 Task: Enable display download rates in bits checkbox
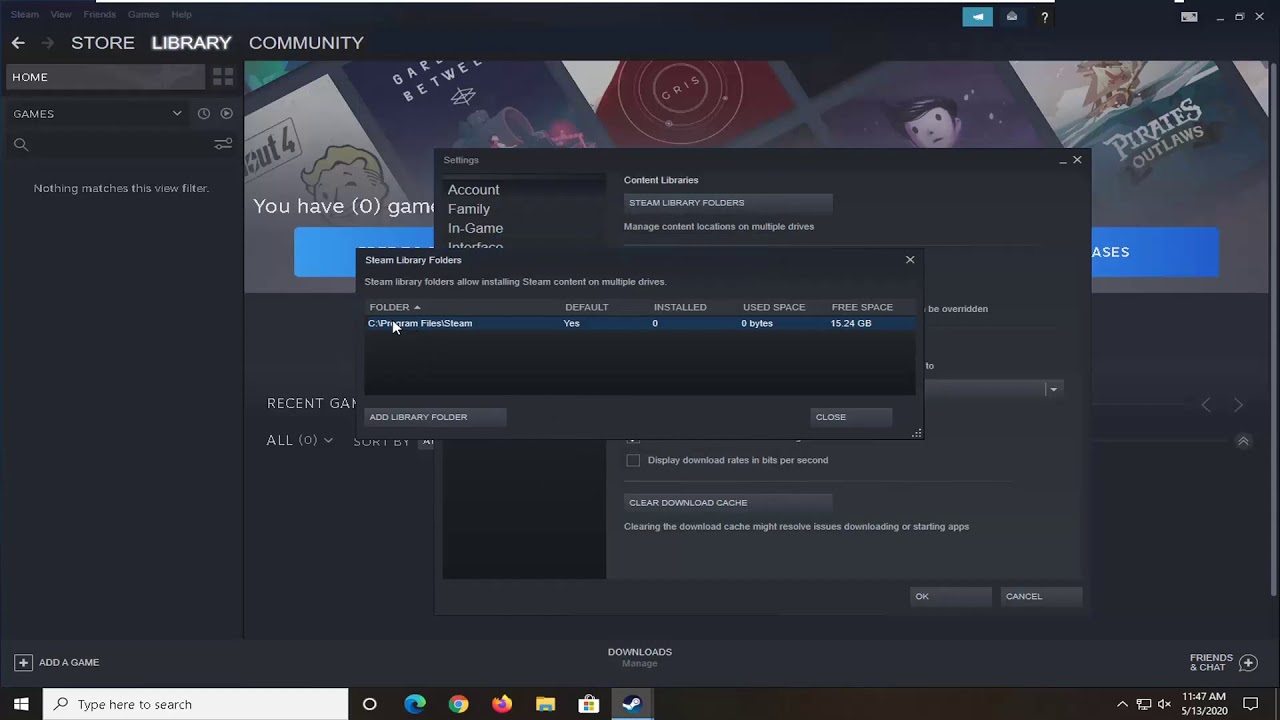(x=633, y=460)
